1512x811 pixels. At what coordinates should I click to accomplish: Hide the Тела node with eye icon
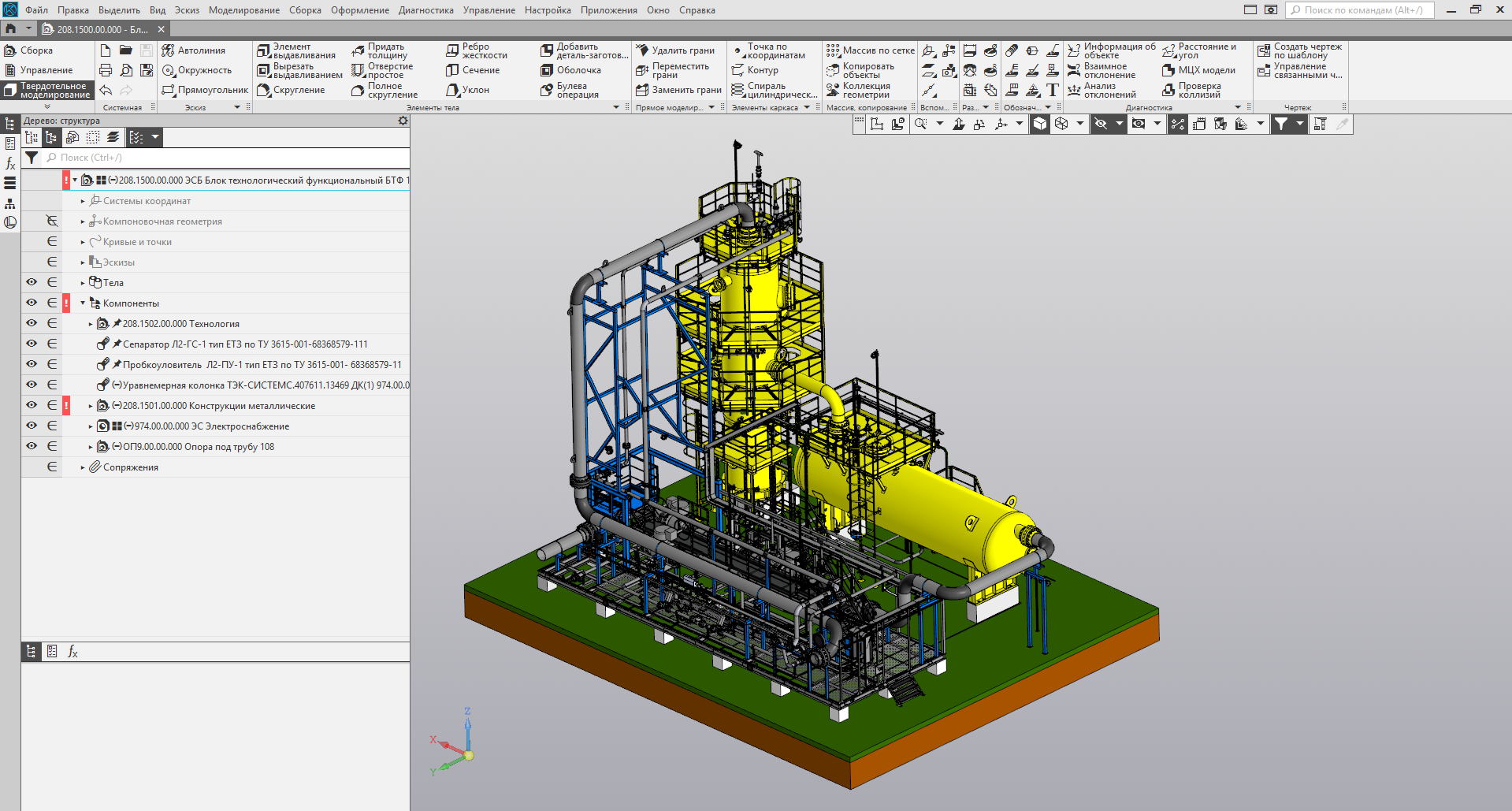32,282
